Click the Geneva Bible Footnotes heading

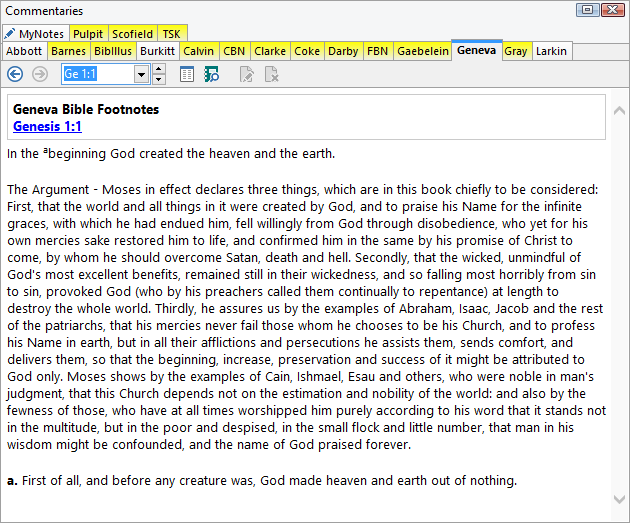(x=86, y=109)
